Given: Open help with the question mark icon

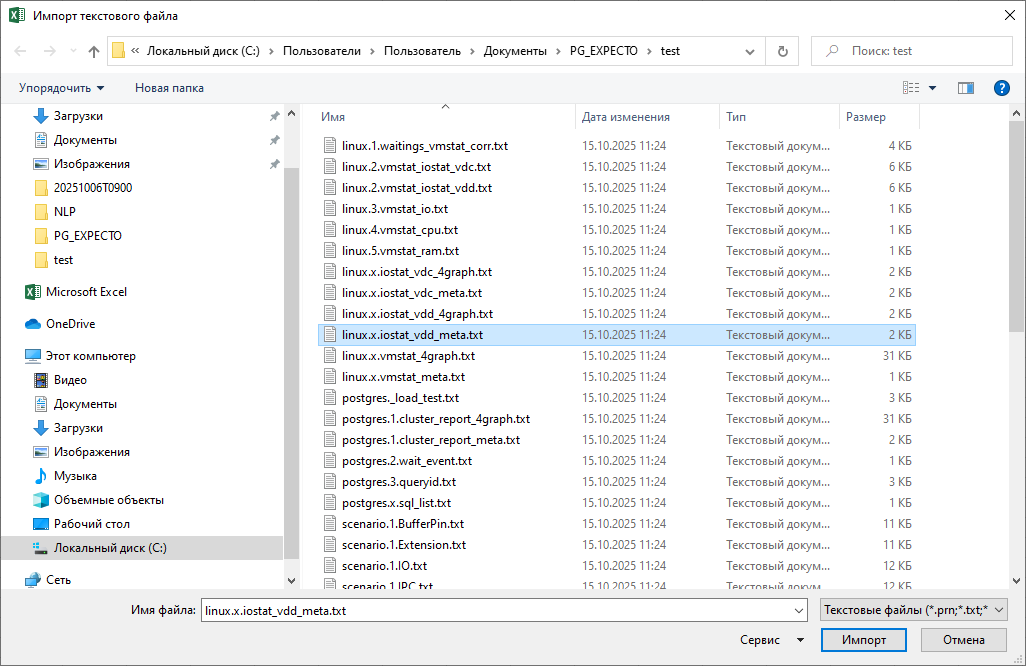Looking at the screenshot, I should point(1001,88).
